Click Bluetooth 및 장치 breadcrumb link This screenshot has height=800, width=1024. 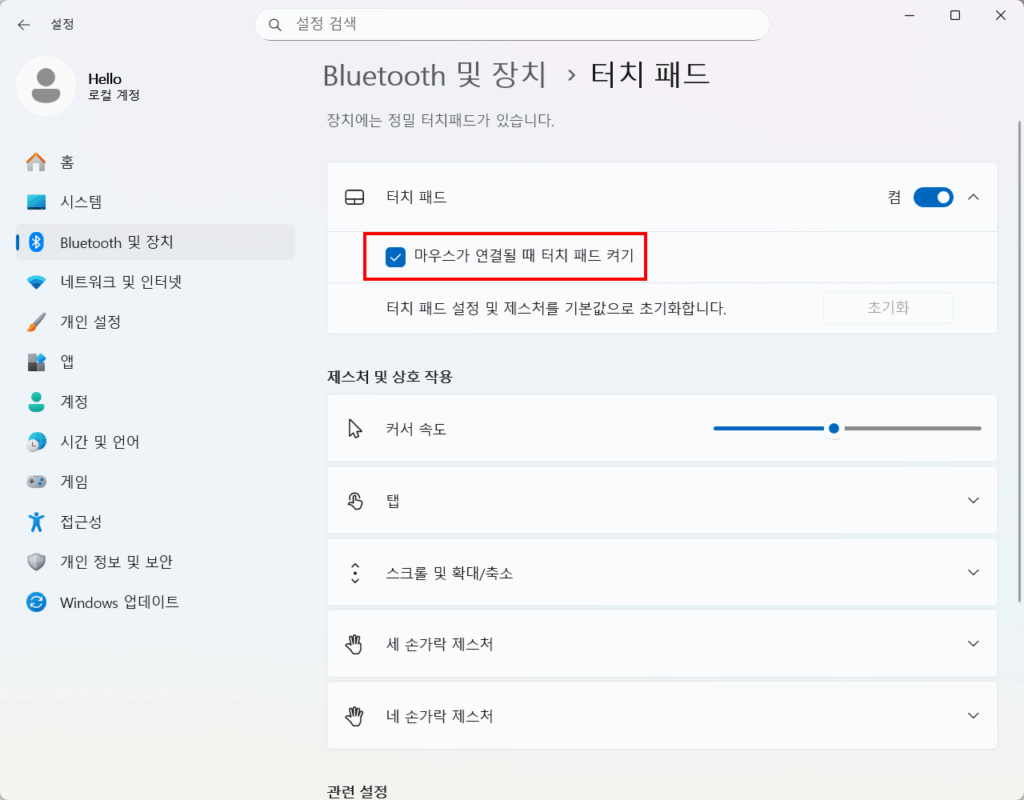[x=434, y=75]
